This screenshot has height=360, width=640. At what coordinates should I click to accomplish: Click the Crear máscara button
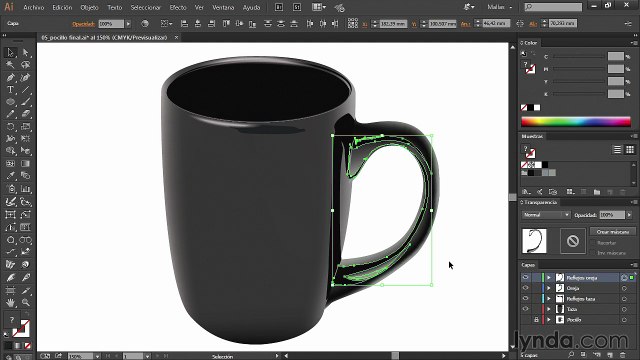pos(613,232)
